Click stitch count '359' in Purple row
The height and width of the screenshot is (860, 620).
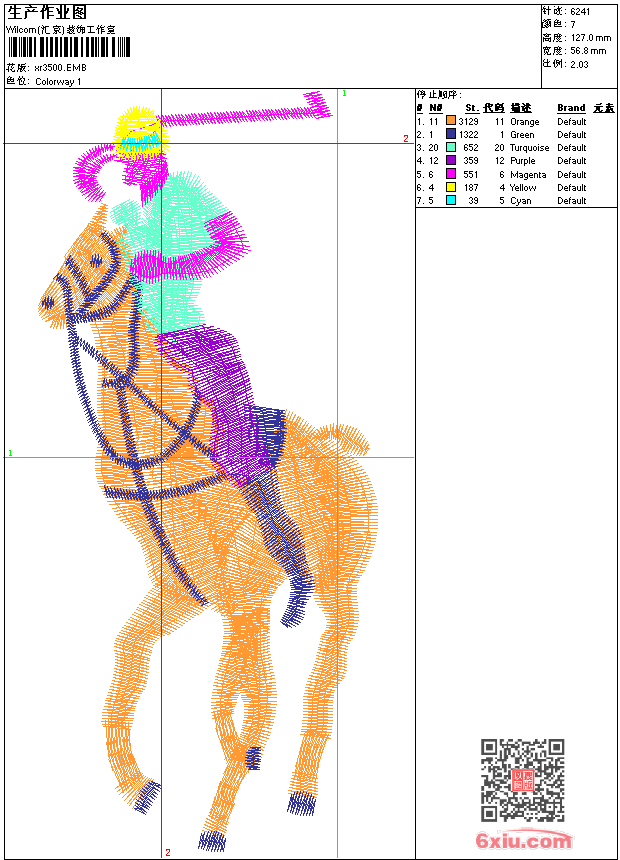(x=471, y=161)
